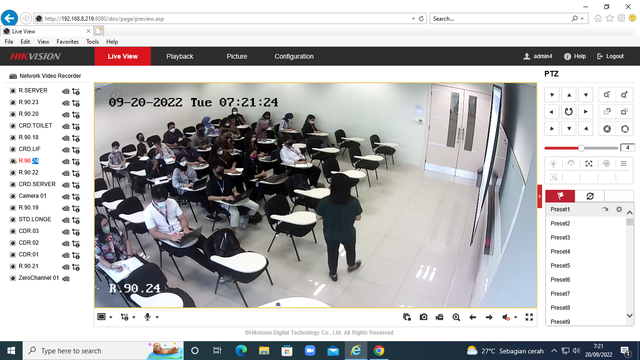
Task: Select camera R.90.22 in list
Action: (x=29, y=173)
